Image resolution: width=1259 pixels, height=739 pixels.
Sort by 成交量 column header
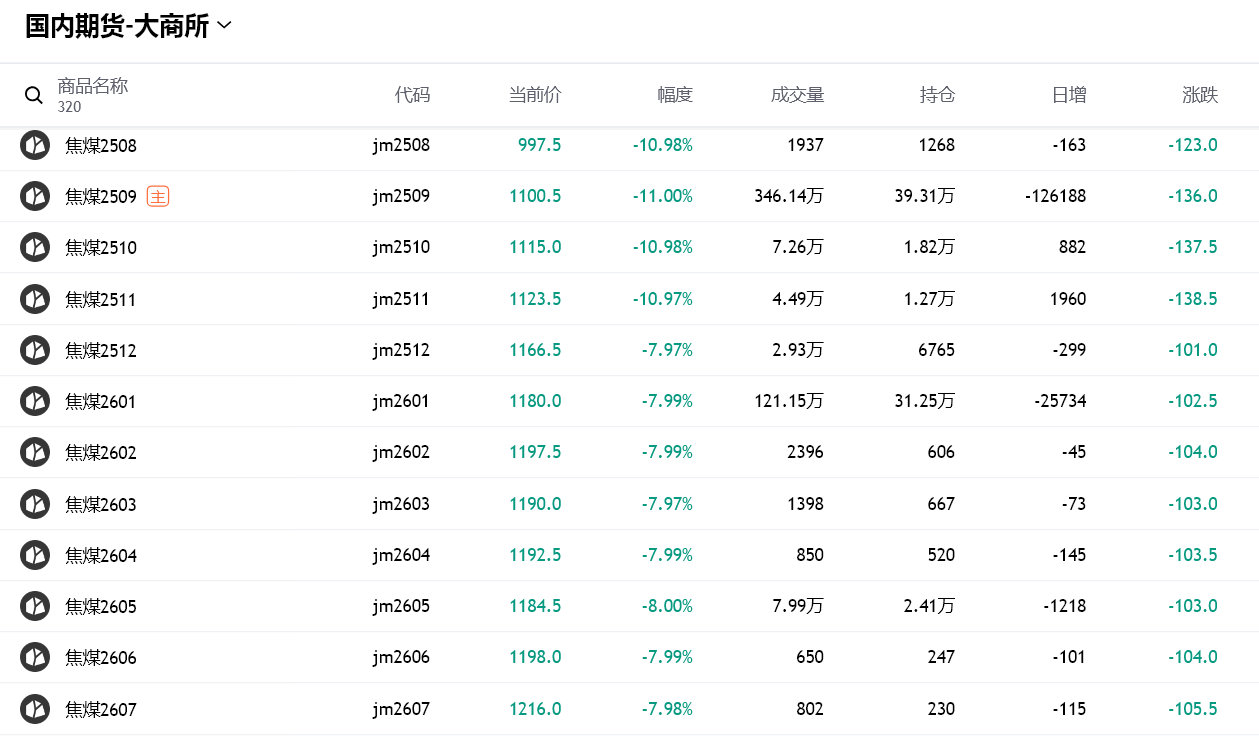(797, 95)
